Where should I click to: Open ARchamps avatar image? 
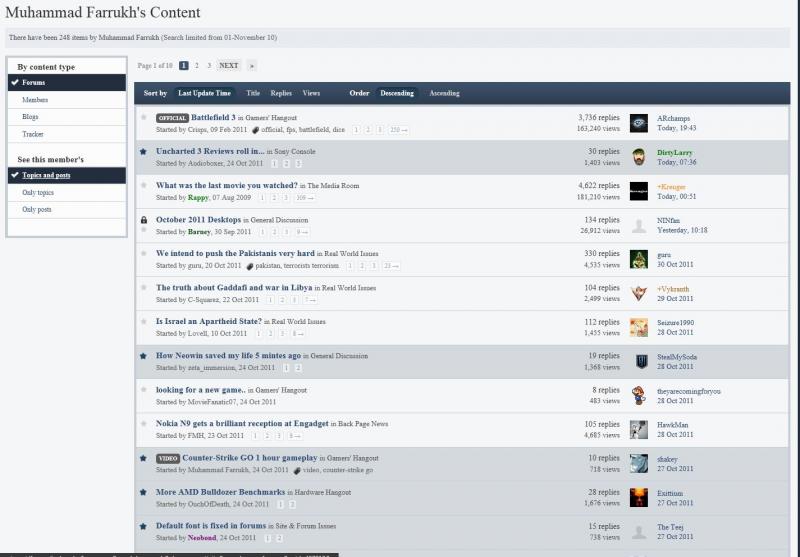click(639, 123)
